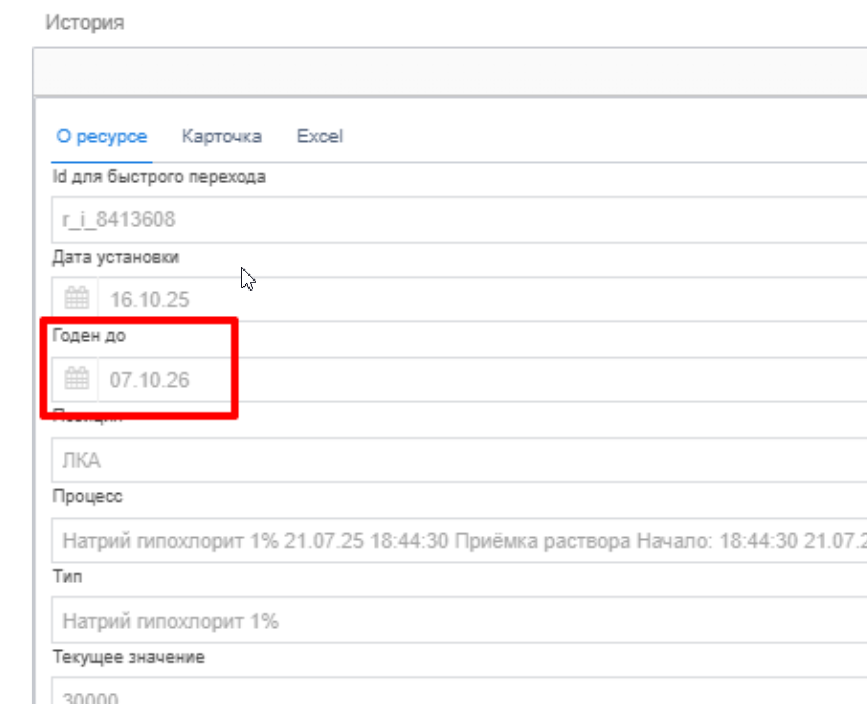Click the Процесс field
Image resolution: width=867 pixels, height=704 pixels.
(x=459, y=540)
